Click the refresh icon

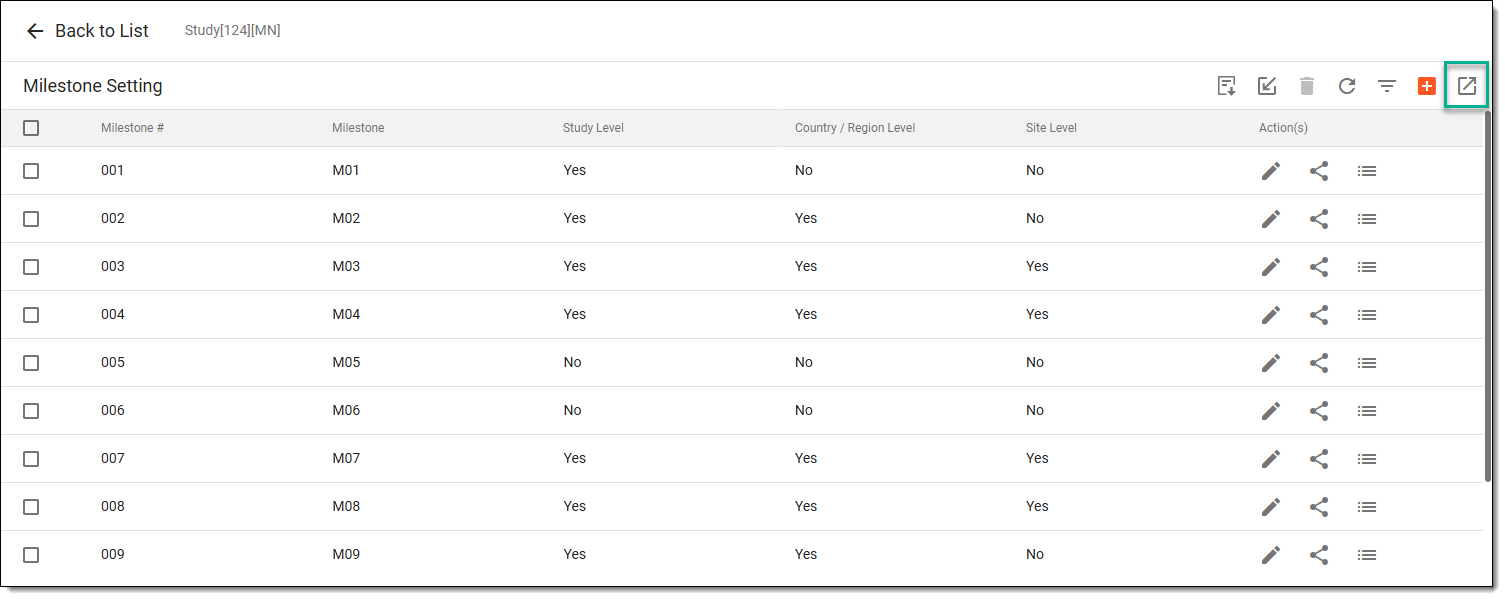point(1347,86)
